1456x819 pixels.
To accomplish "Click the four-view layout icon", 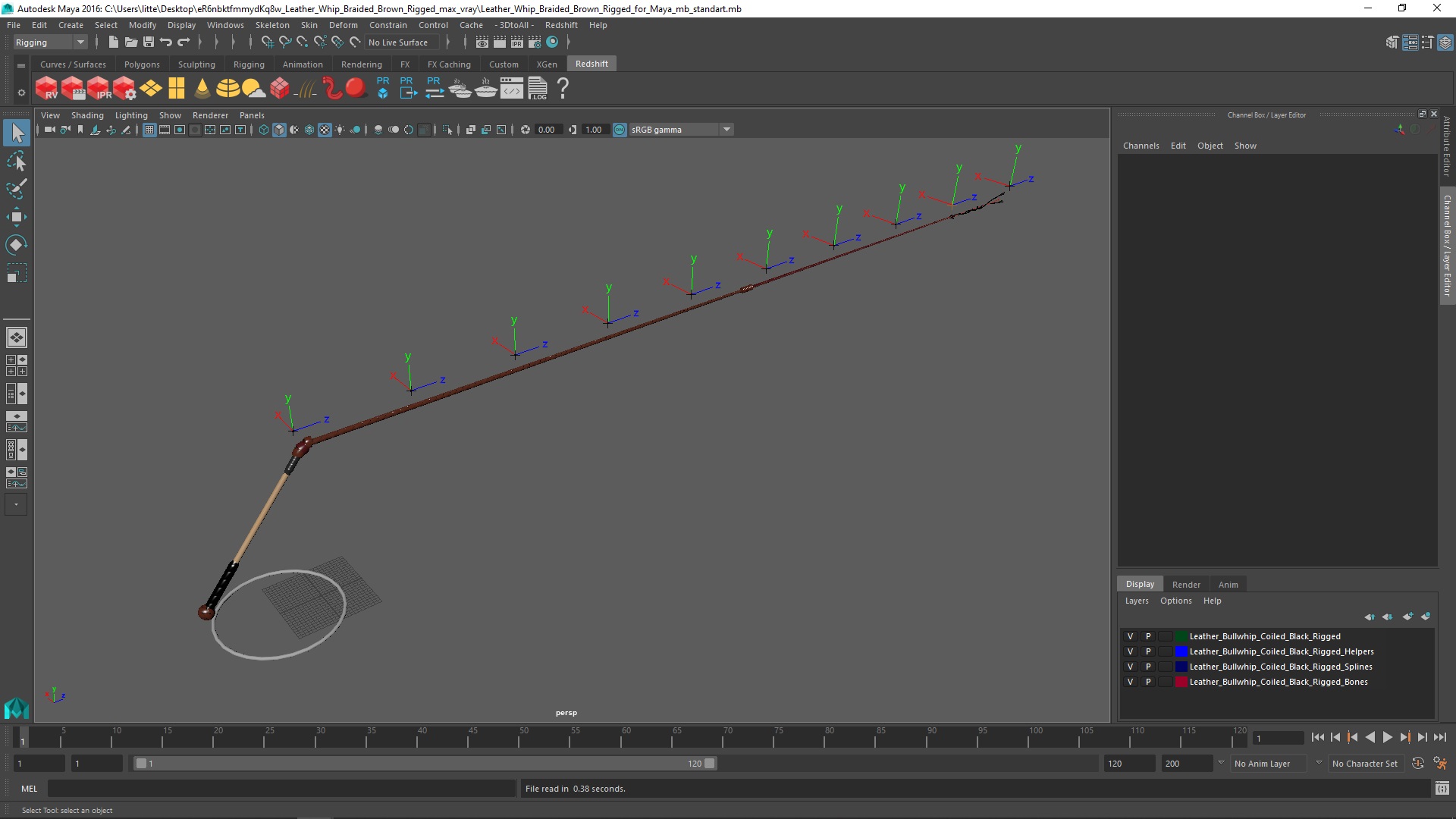I will [x=17, y=366].
